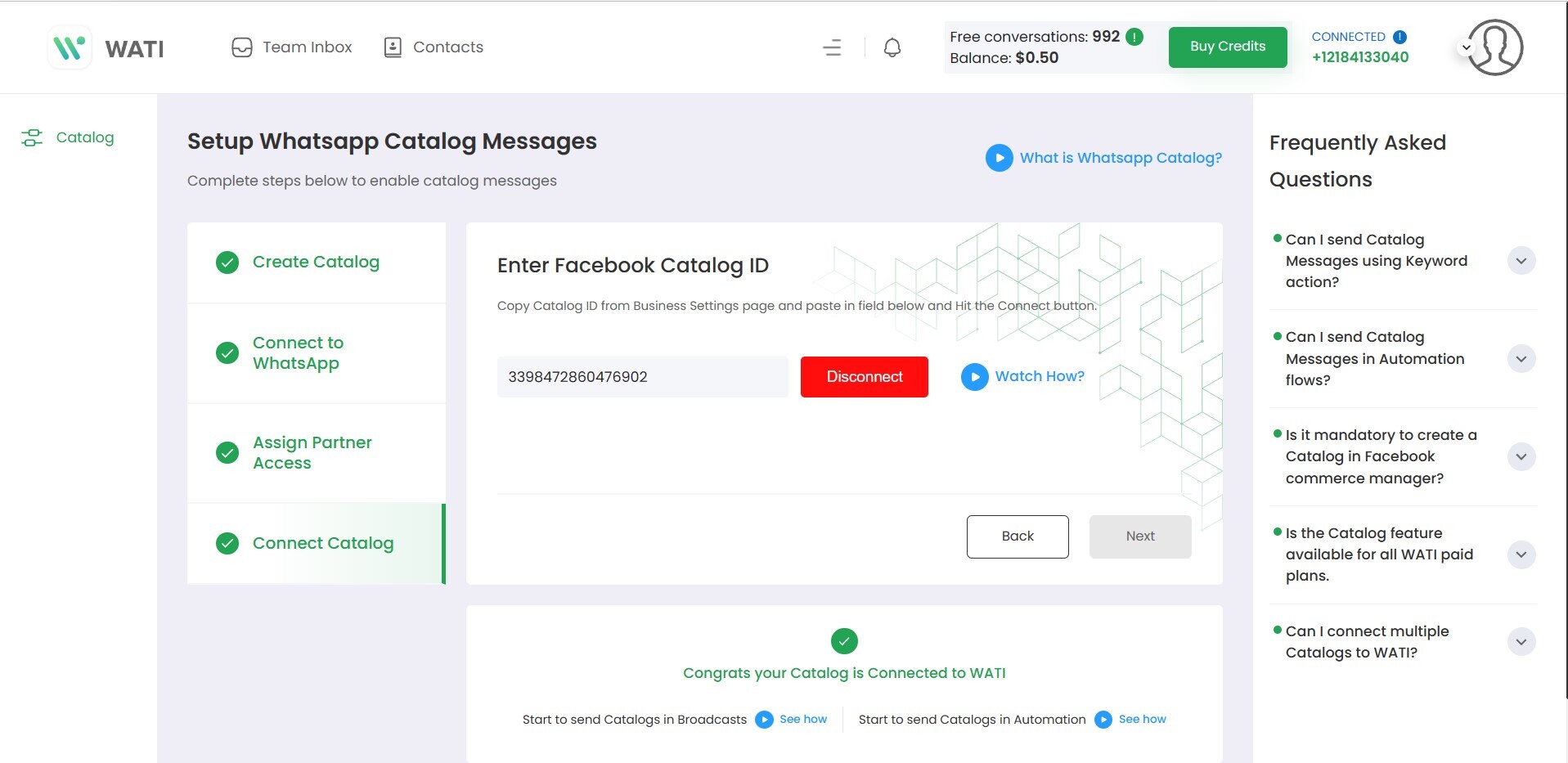Click the WATI logo icon
1568x763 pixels.
70,47
